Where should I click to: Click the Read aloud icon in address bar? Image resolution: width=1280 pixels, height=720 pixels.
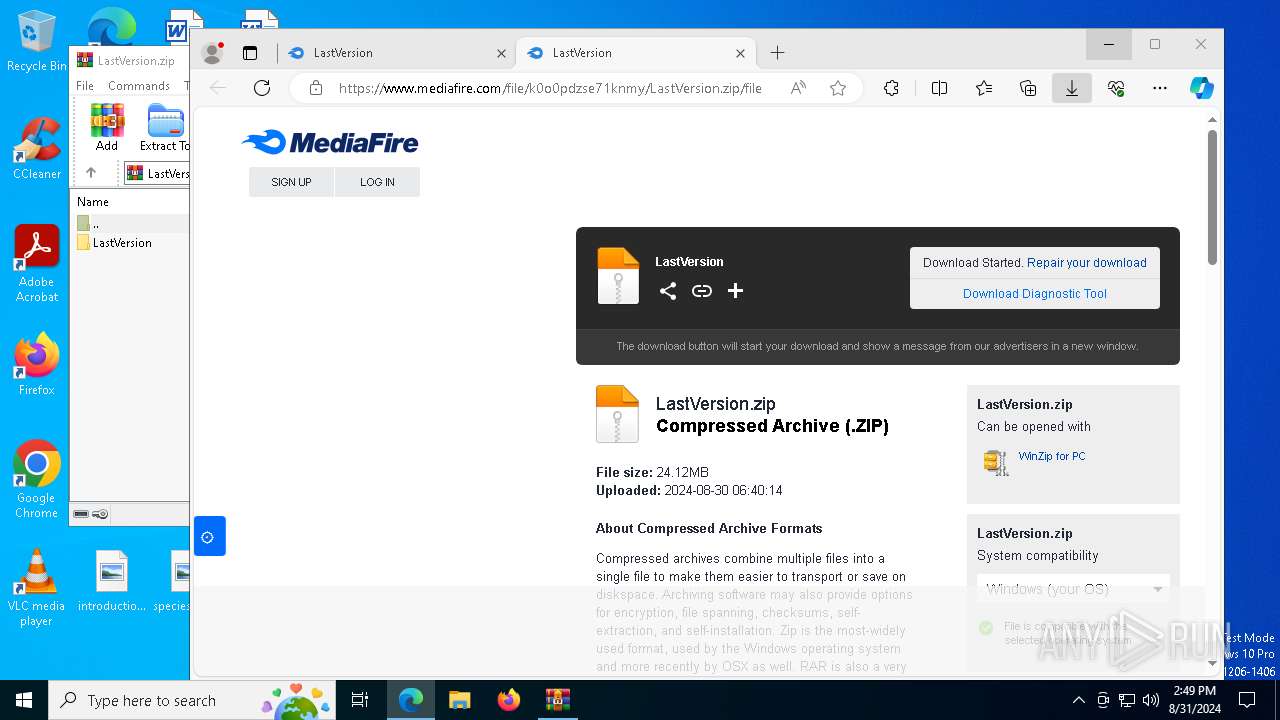coord(798,88)
